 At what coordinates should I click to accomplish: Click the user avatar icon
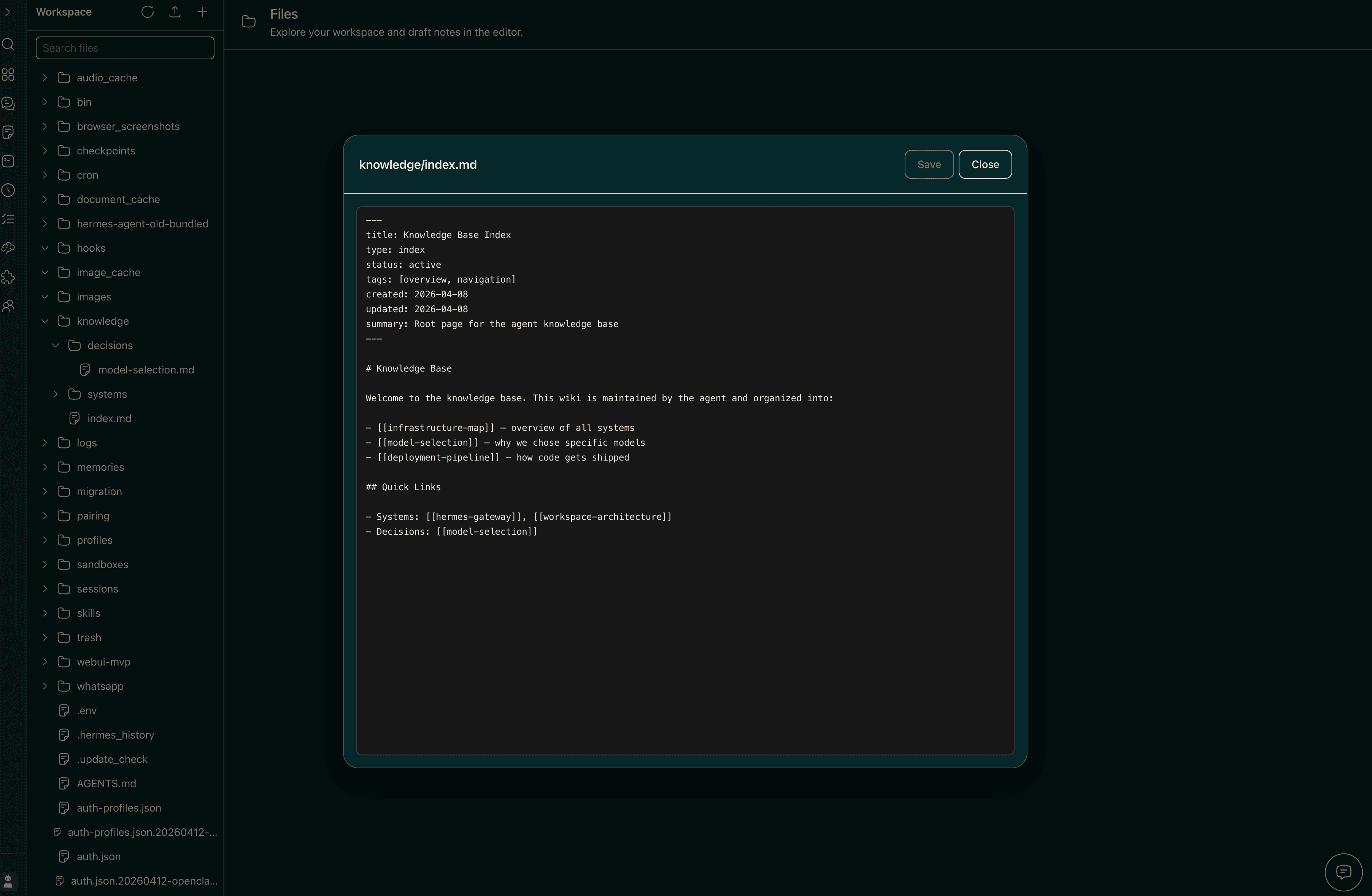[8, 881]
